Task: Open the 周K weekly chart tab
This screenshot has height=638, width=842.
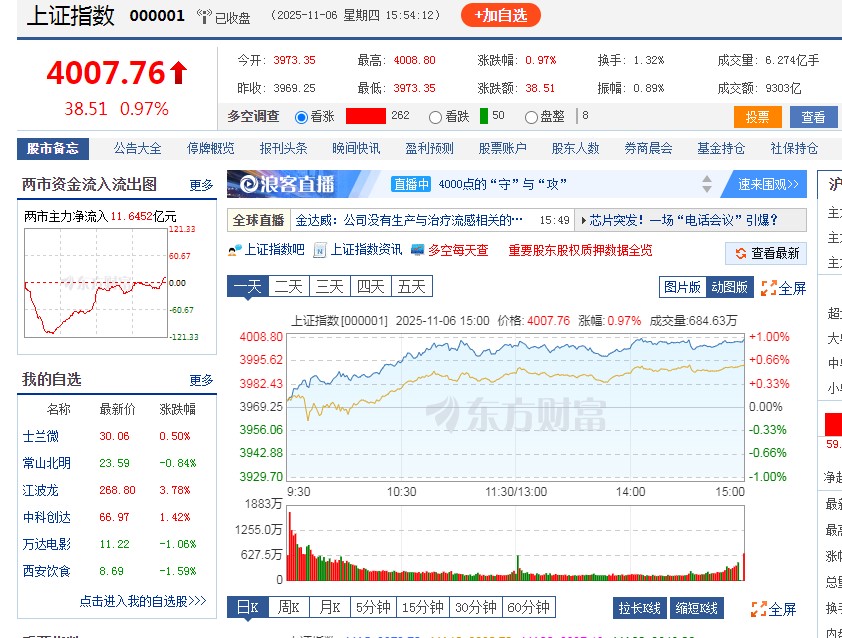Action: [288, 607]
